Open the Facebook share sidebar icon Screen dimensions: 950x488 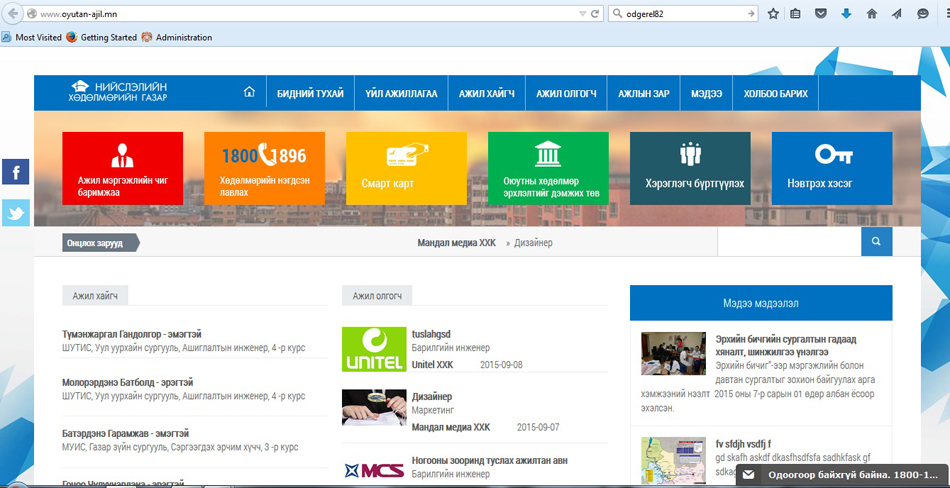[15, 172]
